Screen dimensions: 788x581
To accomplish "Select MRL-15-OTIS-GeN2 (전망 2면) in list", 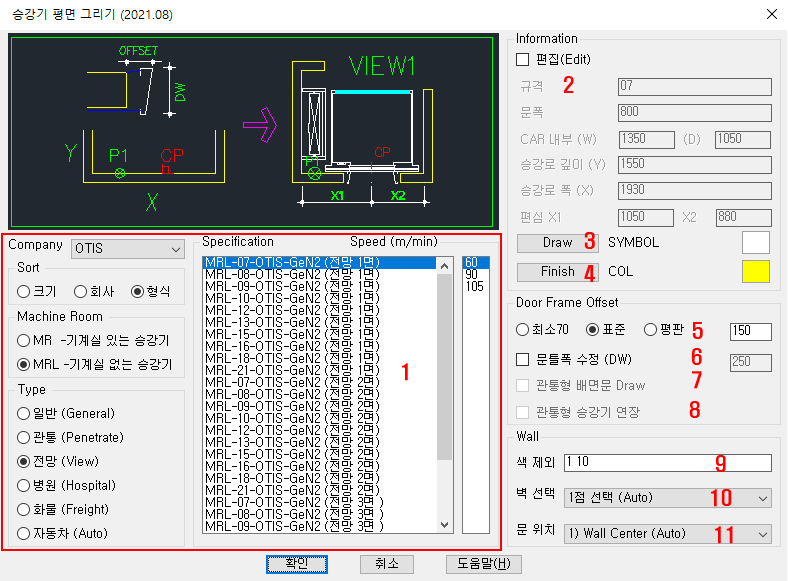I will coord(320,454).
